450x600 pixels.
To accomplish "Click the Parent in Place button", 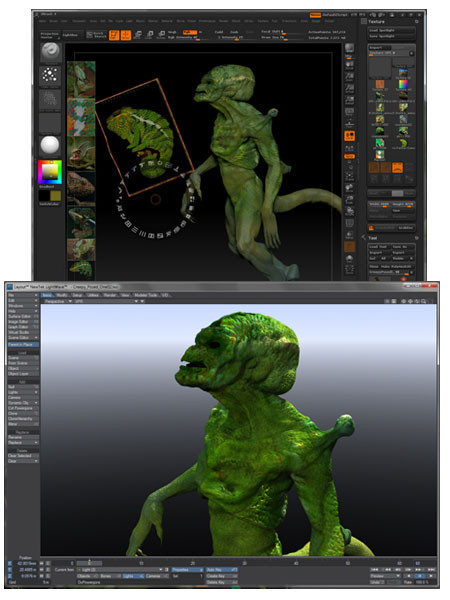I will pyautogui.click(x=23, y=344).
